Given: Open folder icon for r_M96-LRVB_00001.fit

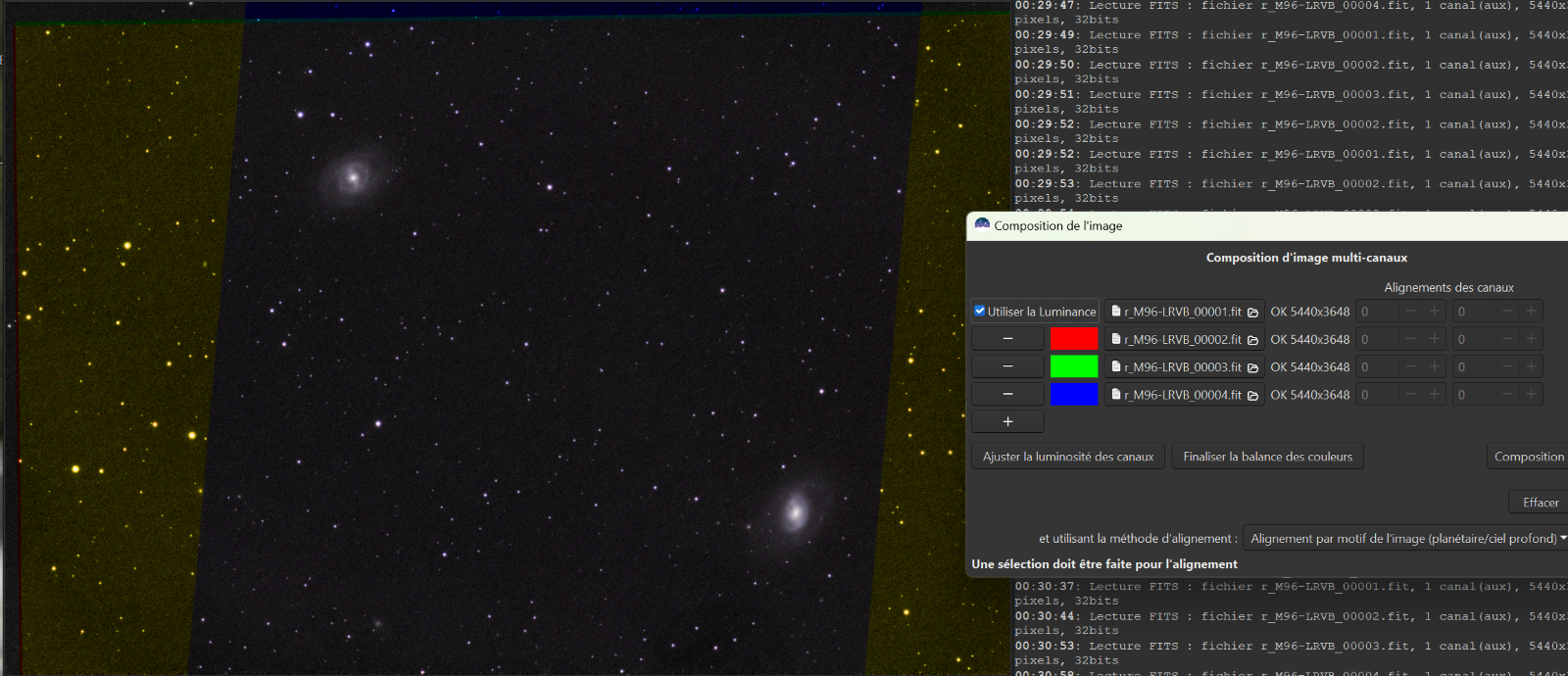Looking at the screenshot, I should [1252, 313].
